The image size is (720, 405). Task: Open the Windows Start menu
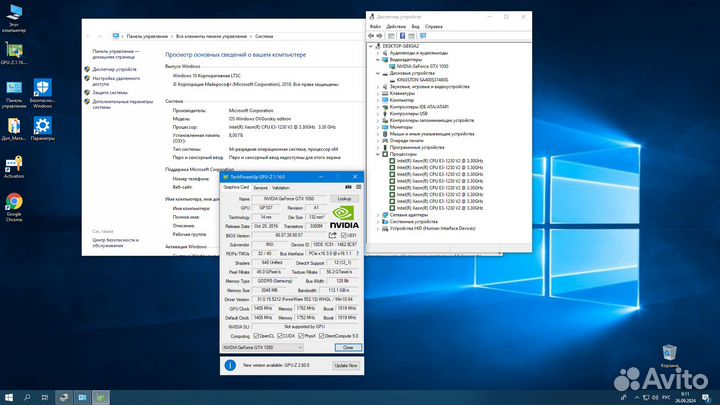8,397
